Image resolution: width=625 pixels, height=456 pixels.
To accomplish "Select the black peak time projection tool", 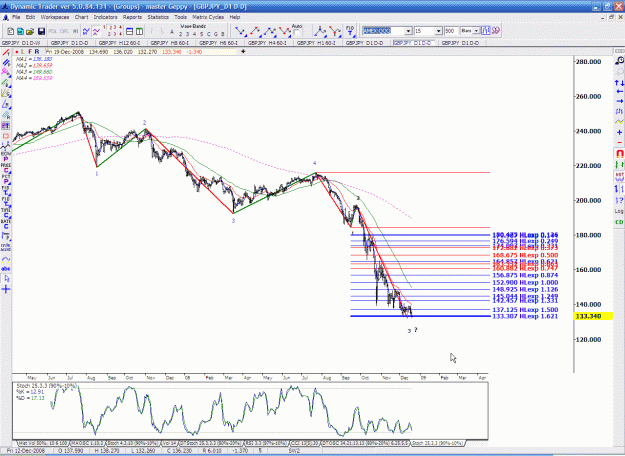I will coord(320,31).
